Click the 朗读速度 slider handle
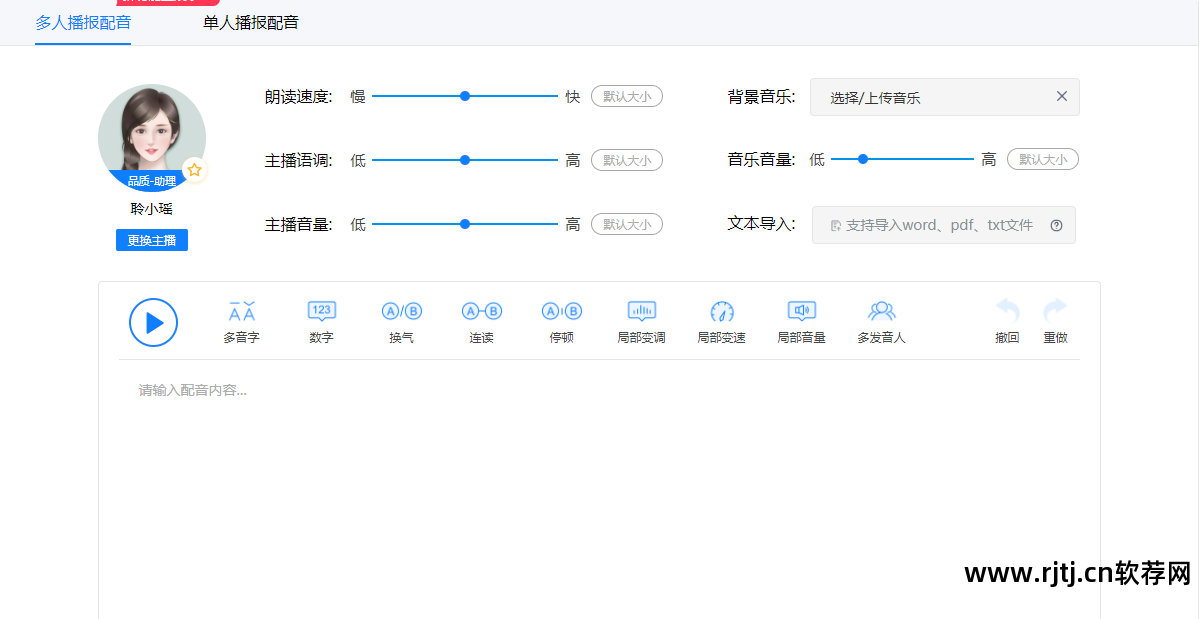Screen dimensions: 1200x619 click(x=465, y=96)
